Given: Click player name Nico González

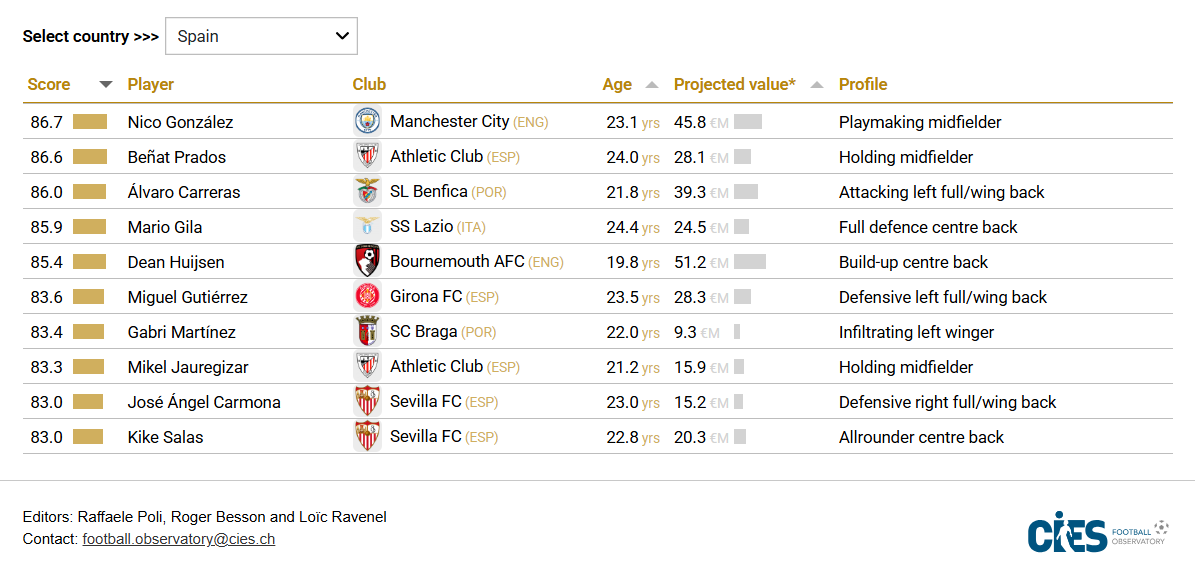Looking at the screenshot, I should pos(181,122).
